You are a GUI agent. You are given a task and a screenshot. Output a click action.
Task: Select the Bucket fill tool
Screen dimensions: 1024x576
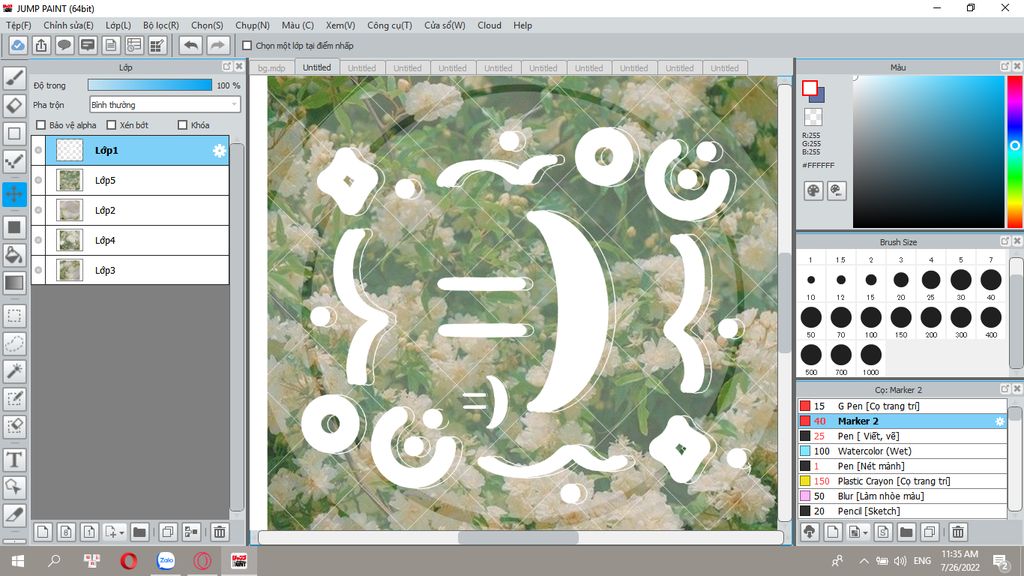[x=14, y=255]
